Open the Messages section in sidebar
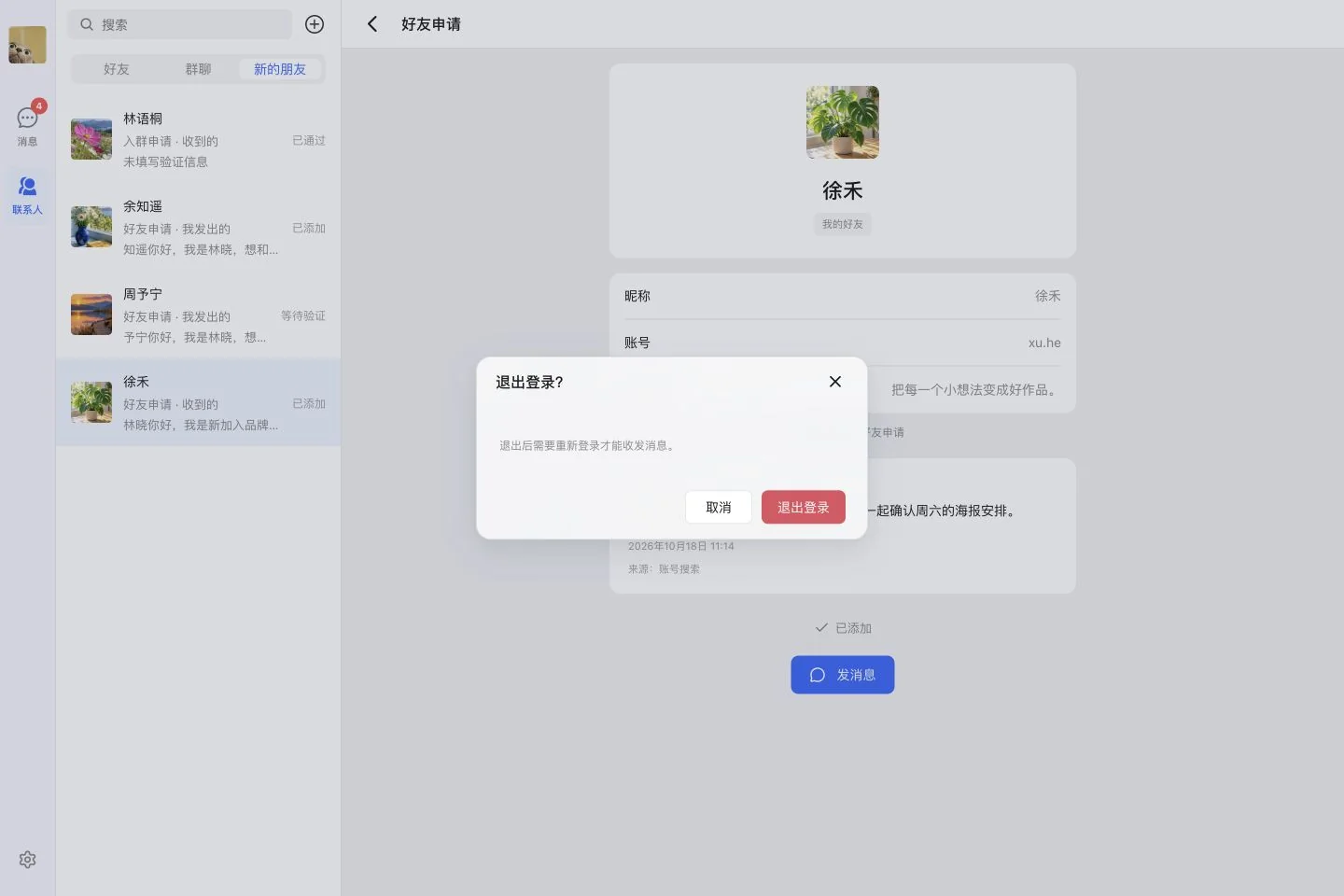1344x896 pixels. [x=27, y=125]
